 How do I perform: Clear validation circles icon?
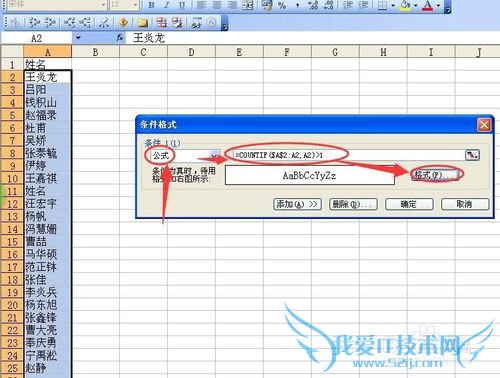(177, 22)
